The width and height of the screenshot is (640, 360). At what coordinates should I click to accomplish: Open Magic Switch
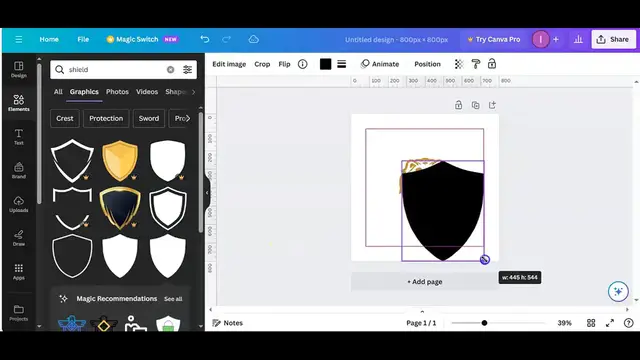pos(142,39)
